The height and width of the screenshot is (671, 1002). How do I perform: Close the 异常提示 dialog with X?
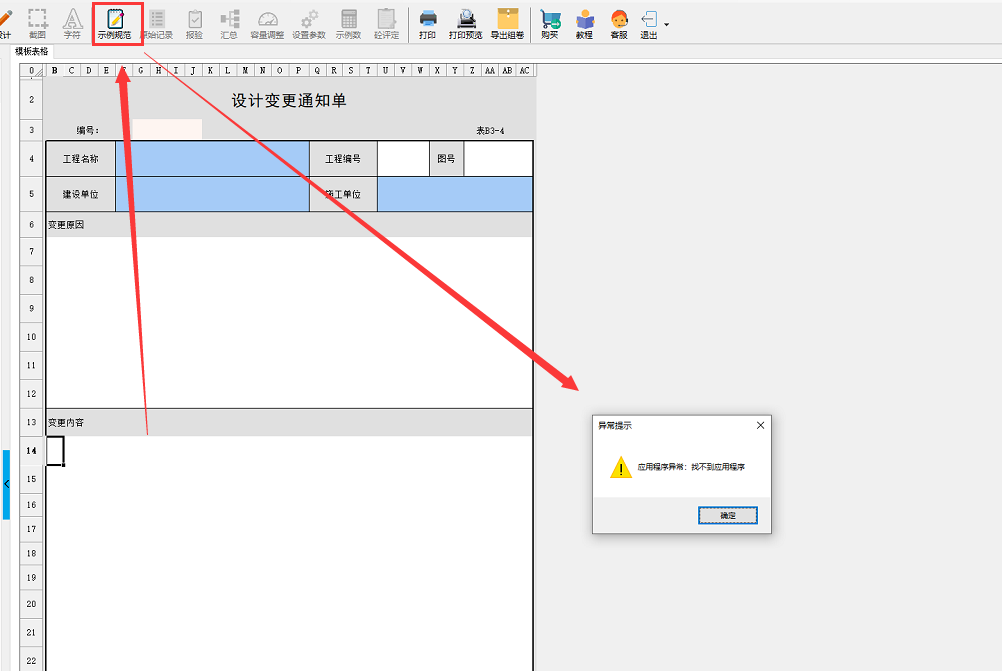click(x=760, y=425)
